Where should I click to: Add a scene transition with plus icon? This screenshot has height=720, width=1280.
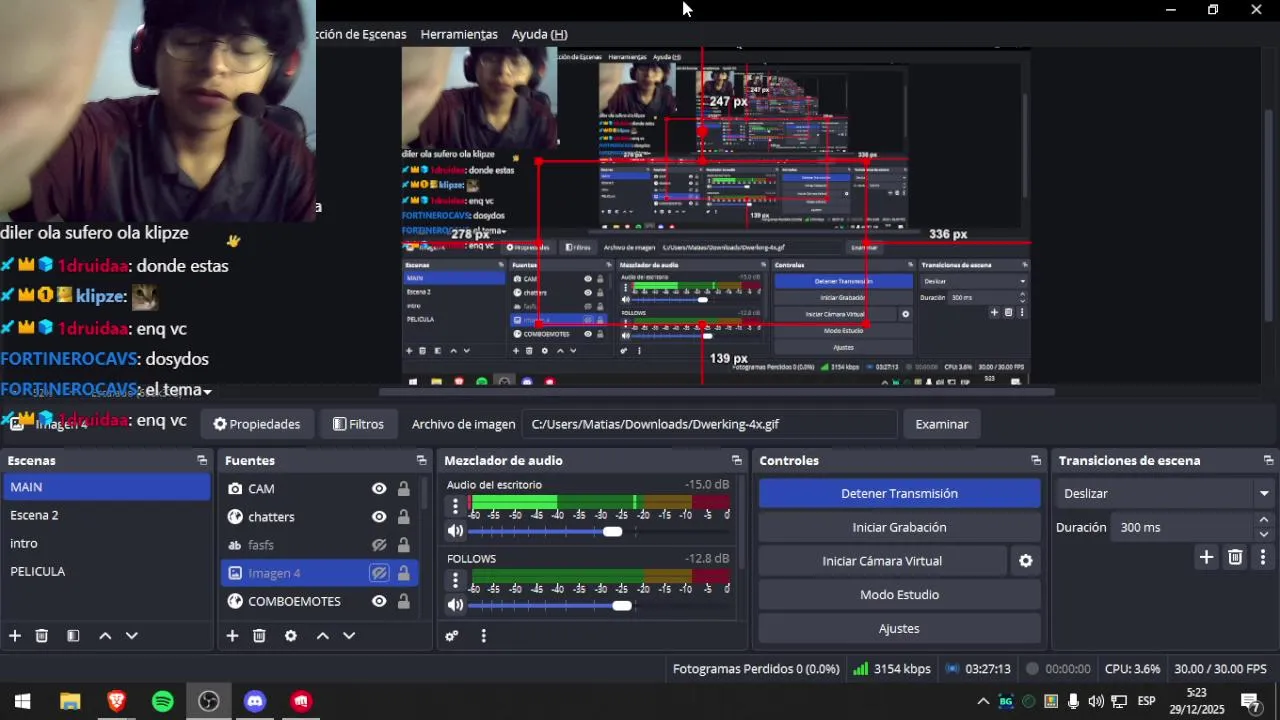pos(1206,558)
